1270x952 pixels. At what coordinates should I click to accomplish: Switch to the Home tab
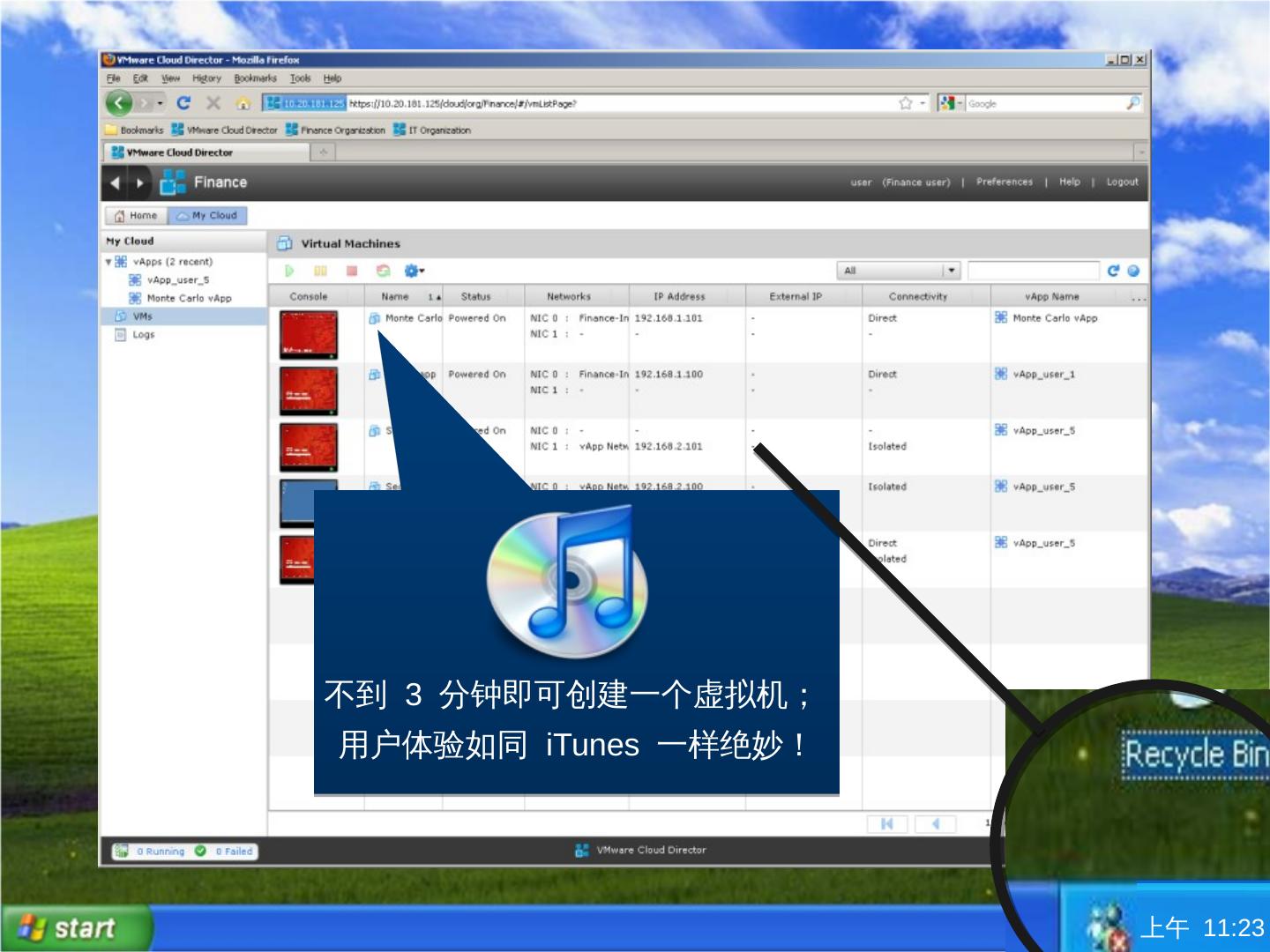136,215
